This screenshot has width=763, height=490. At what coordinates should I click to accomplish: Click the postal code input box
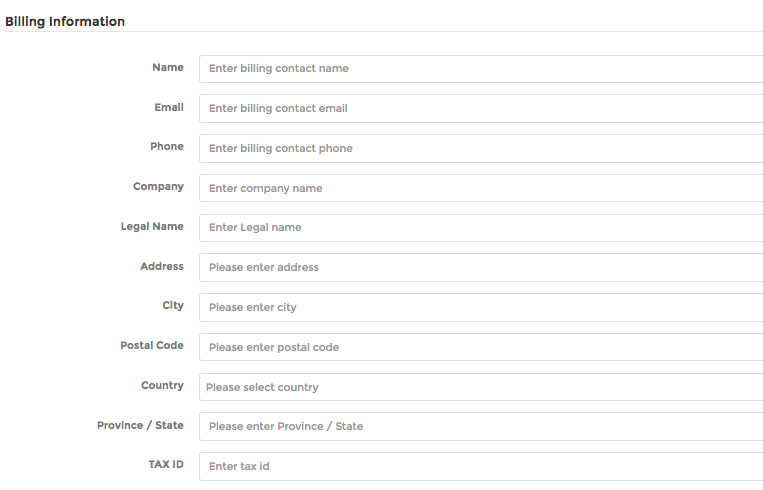pyautogui.click(x=480, y=347)
